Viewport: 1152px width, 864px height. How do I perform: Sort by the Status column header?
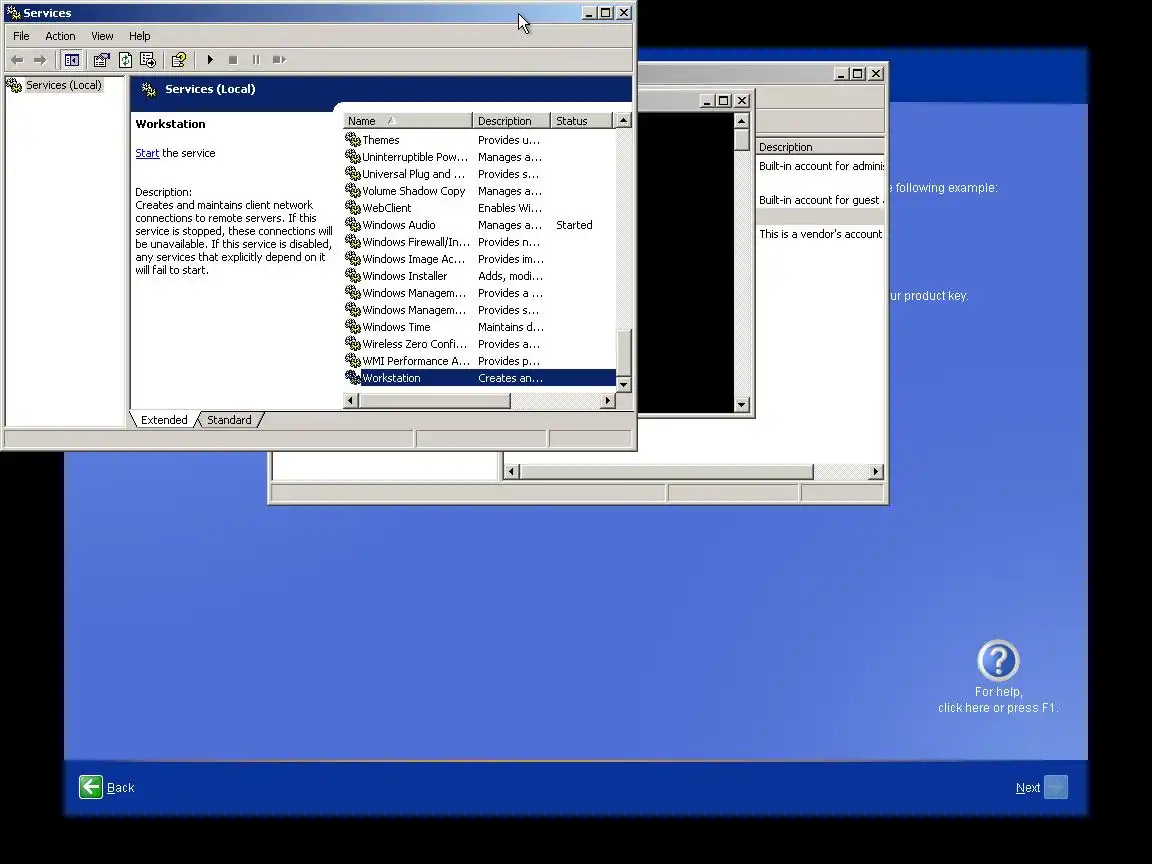pos(582,120)
